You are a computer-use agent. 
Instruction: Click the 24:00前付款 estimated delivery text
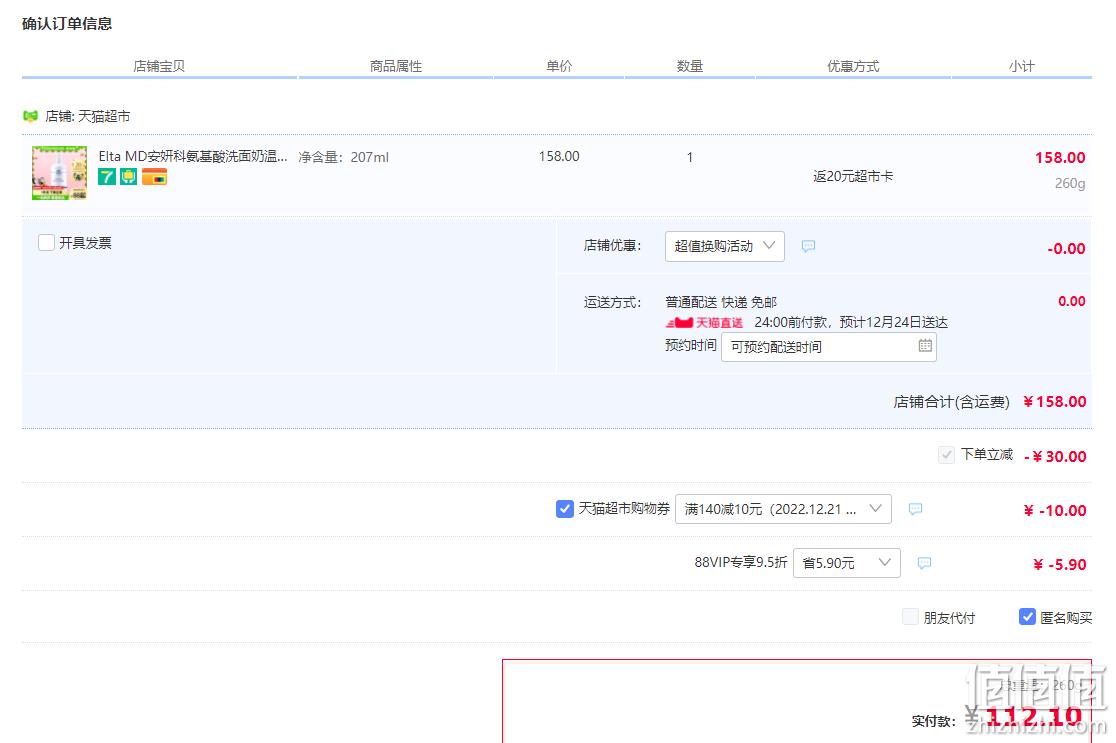click(851, 322)
